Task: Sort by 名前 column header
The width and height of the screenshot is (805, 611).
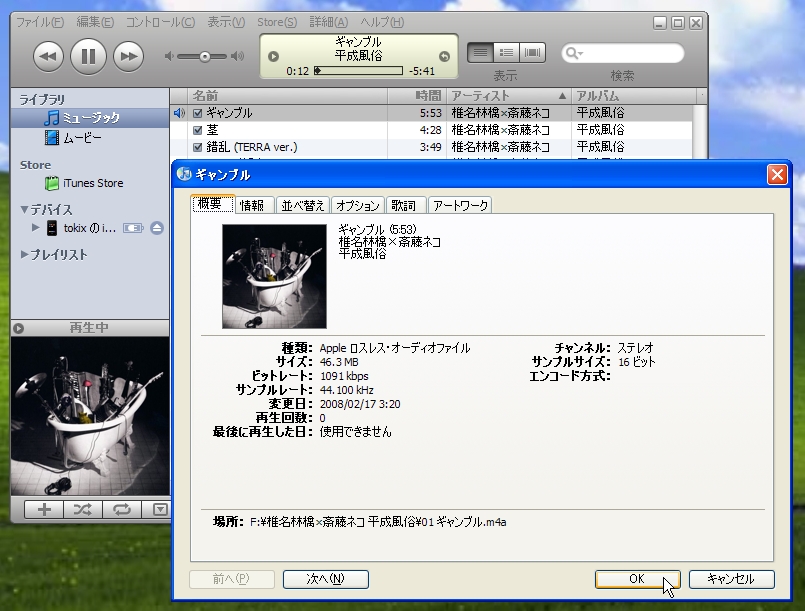Action: tap(288, 96)
